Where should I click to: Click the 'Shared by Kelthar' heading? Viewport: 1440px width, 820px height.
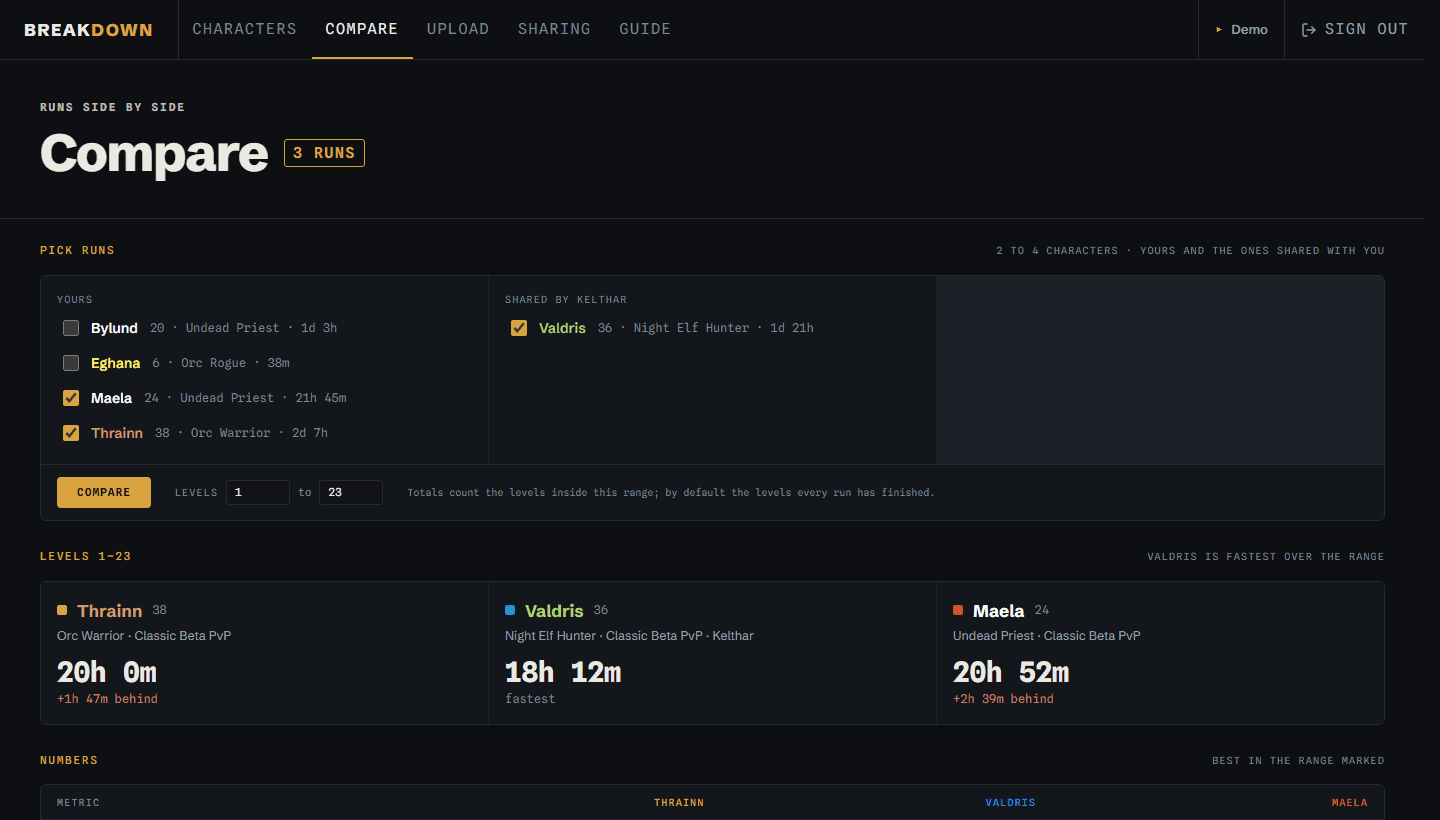(x=566, y=300)
